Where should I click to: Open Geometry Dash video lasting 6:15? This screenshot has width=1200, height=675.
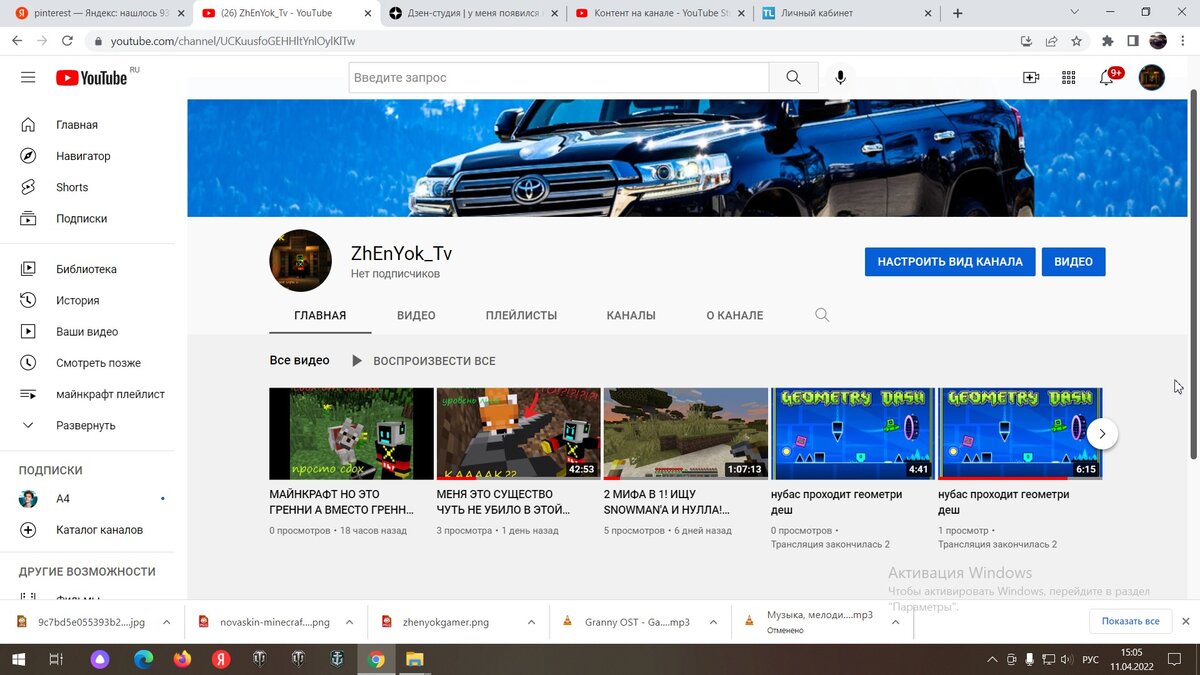pos(1019,434)
